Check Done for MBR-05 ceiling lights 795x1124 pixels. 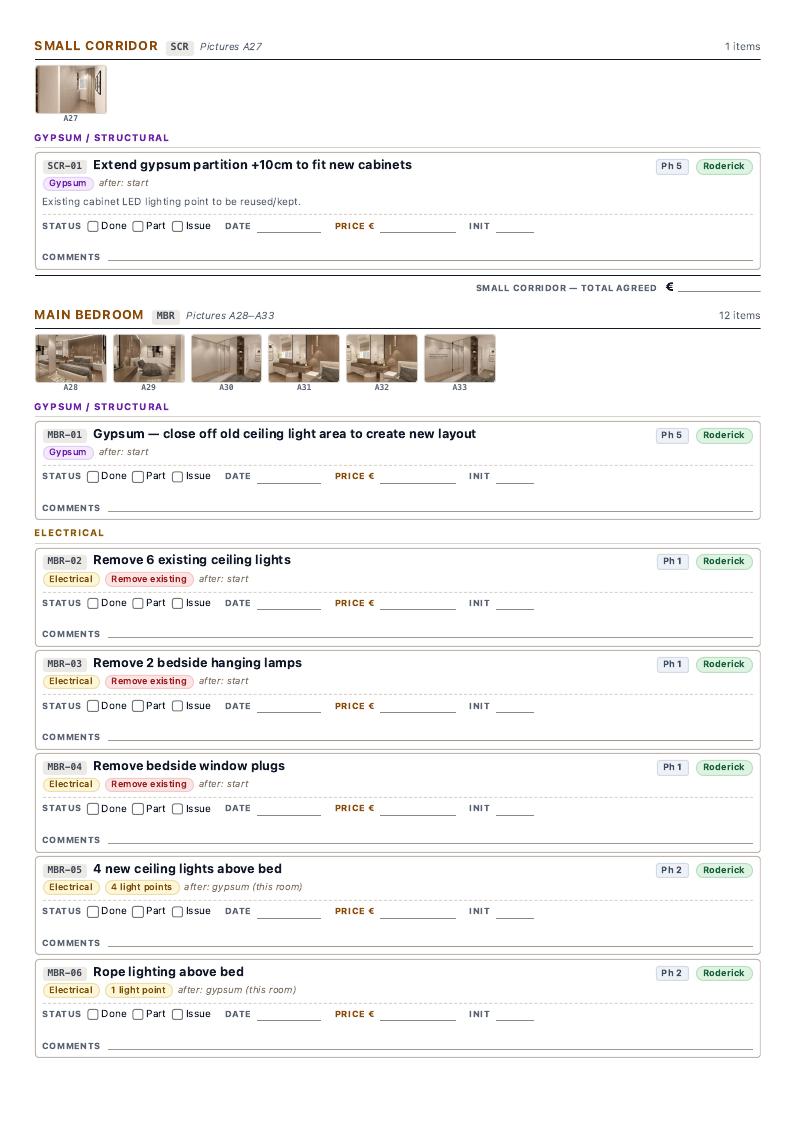(93, 912)
